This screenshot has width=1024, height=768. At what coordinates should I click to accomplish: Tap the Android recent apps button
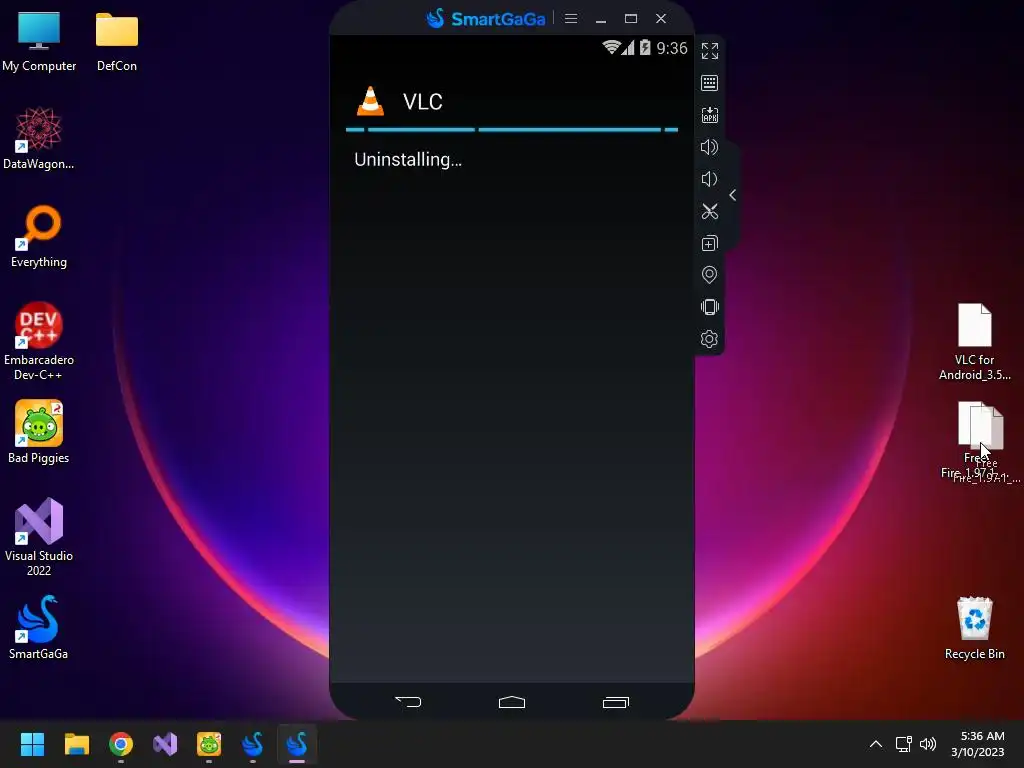pyautogui.click(x=615, y=702)
